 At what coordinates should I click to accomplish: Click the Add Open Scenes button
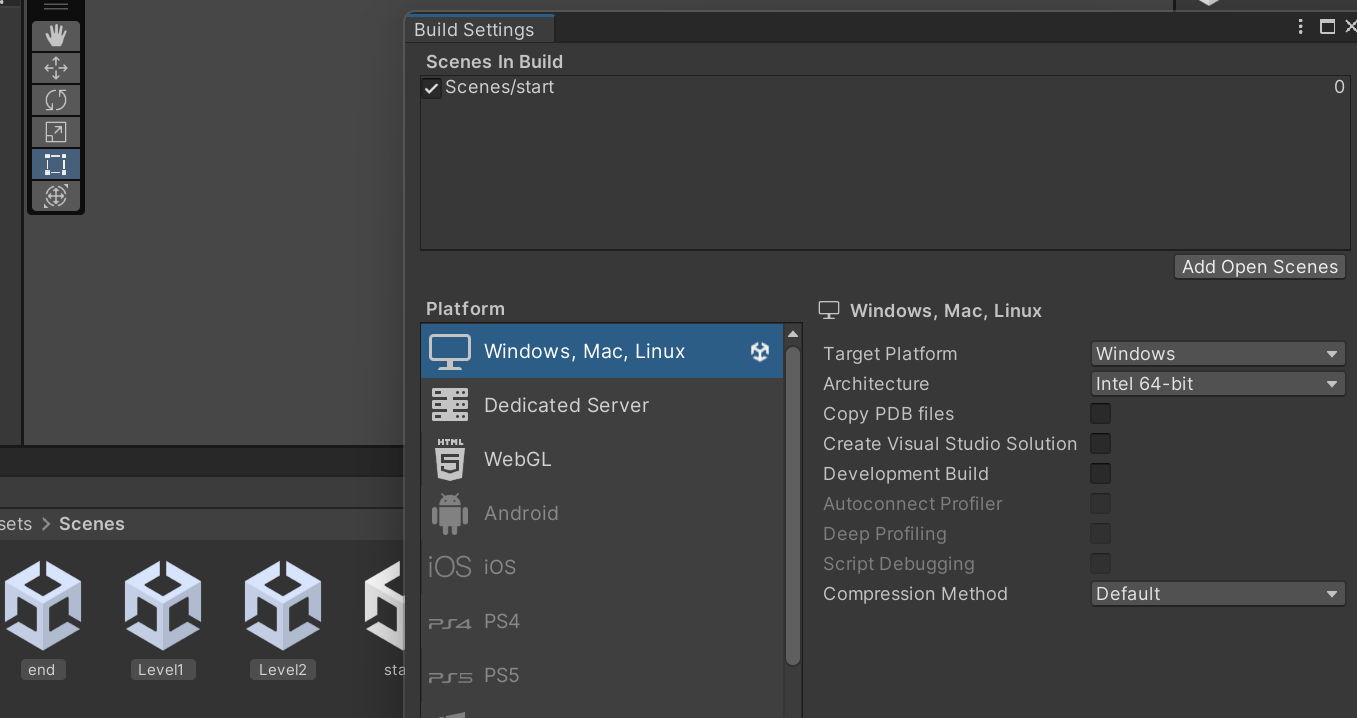(1260, 267)
